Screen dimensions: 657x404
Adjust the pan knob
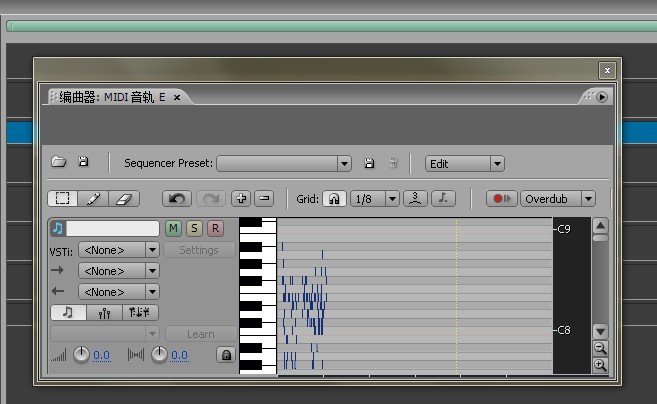[159, 355]
